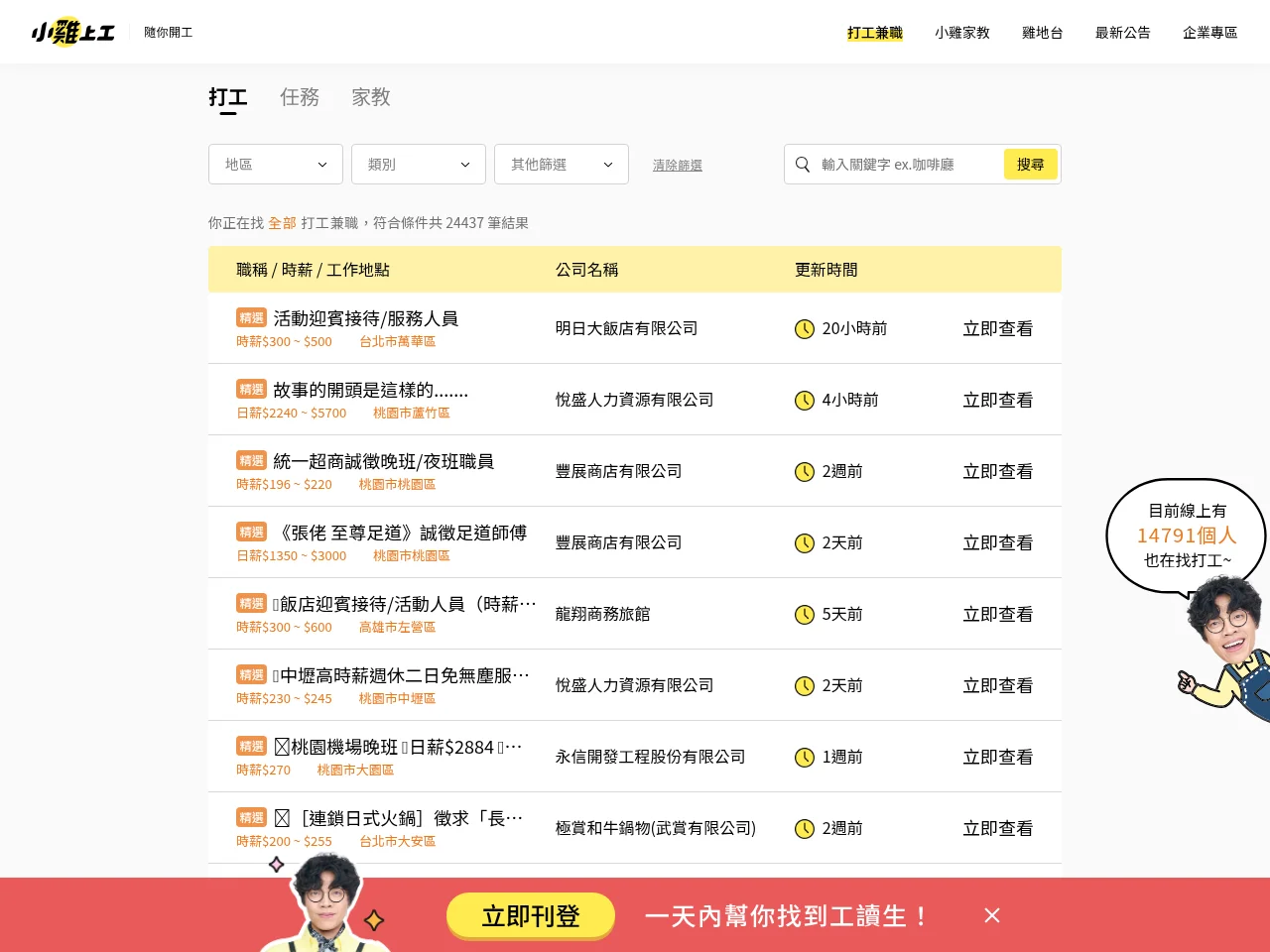Click the yellow 搜尋 button

pos(1031,165)
